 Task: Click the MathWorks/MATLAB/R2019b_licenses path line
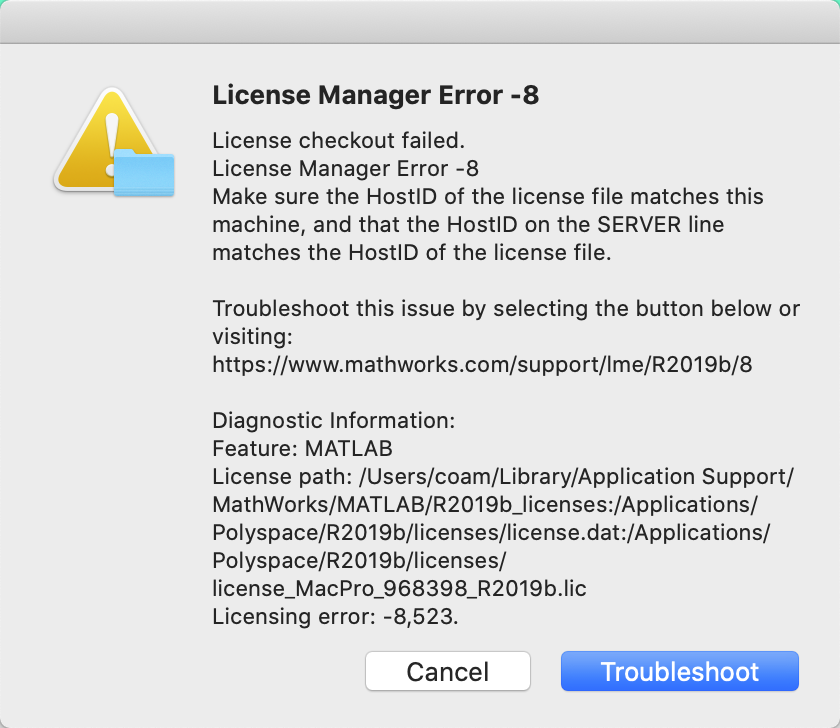tap(485, 505)
